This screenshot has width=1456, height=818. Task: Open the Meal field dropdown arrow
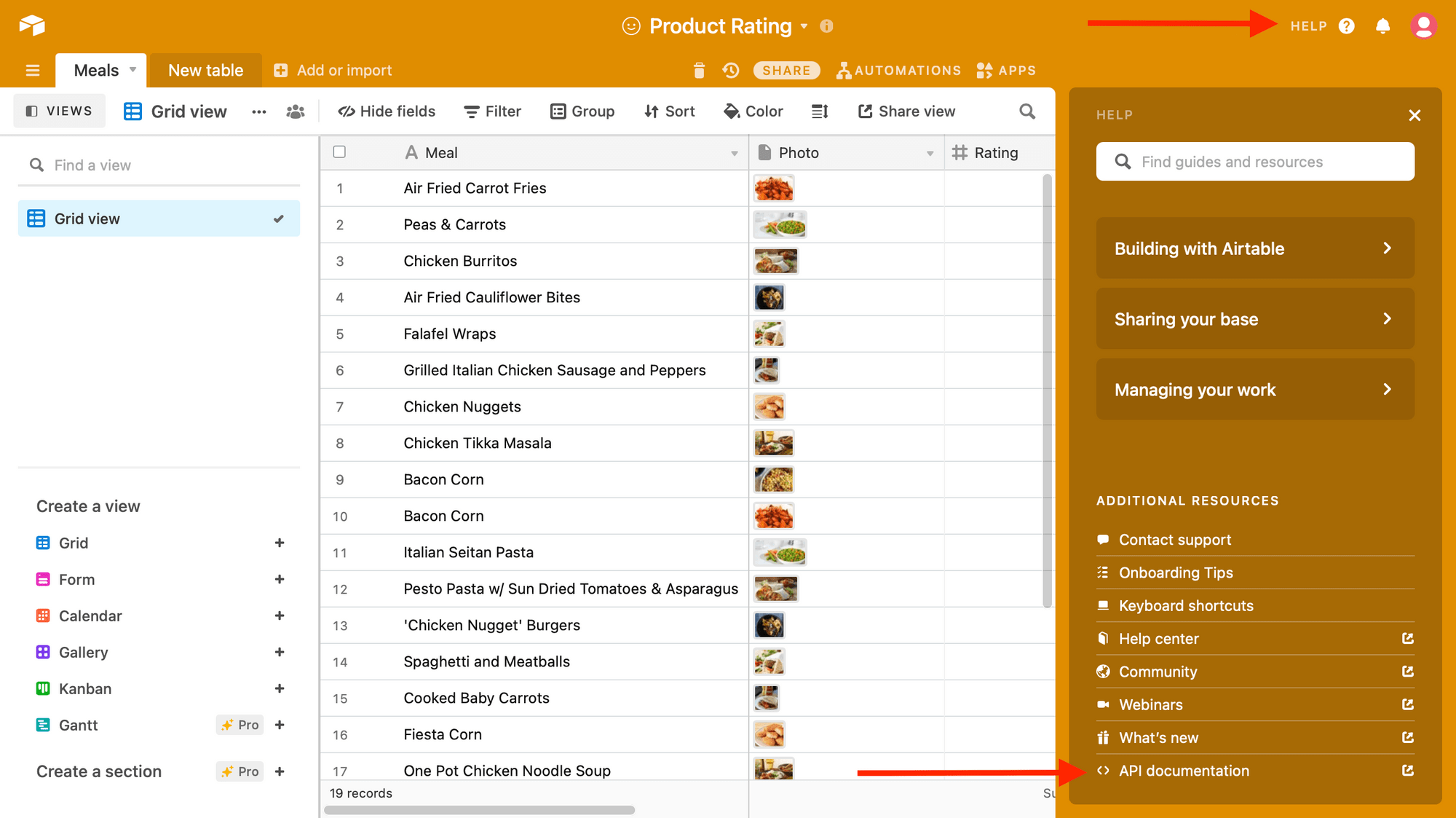(x=734, y=153)
